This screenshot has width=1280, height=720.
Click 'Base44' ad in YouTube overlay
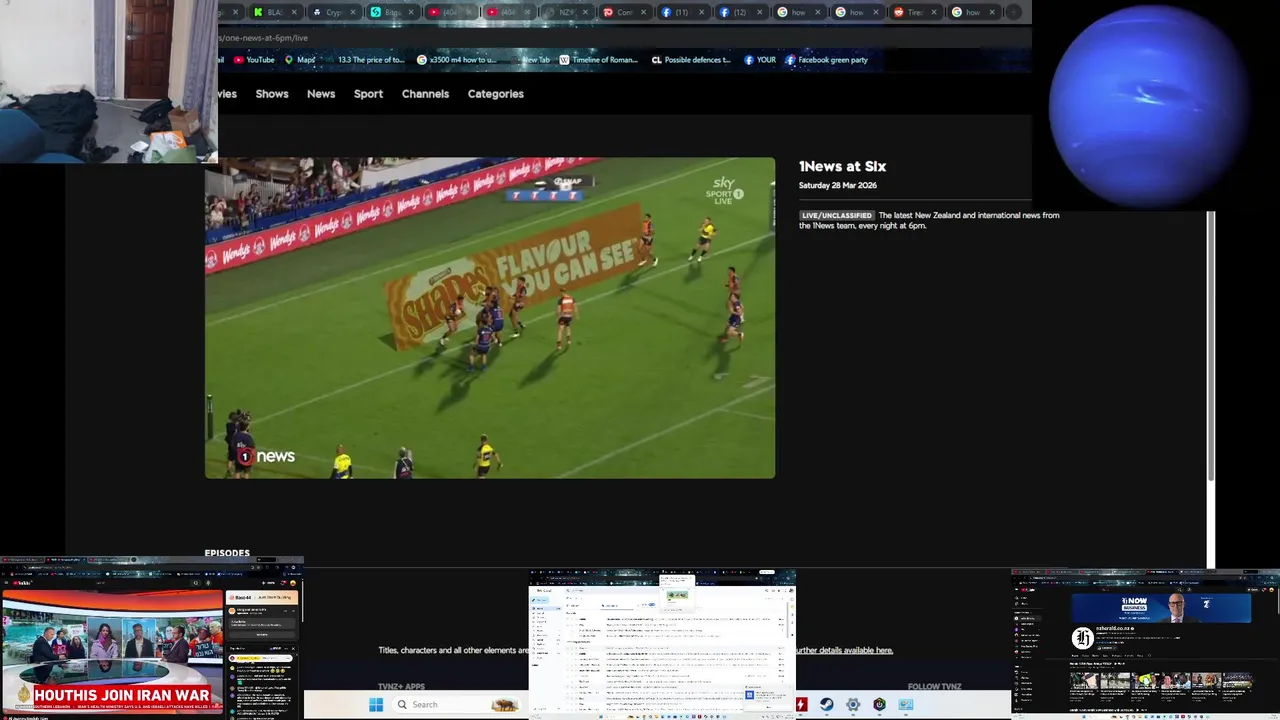262,597
